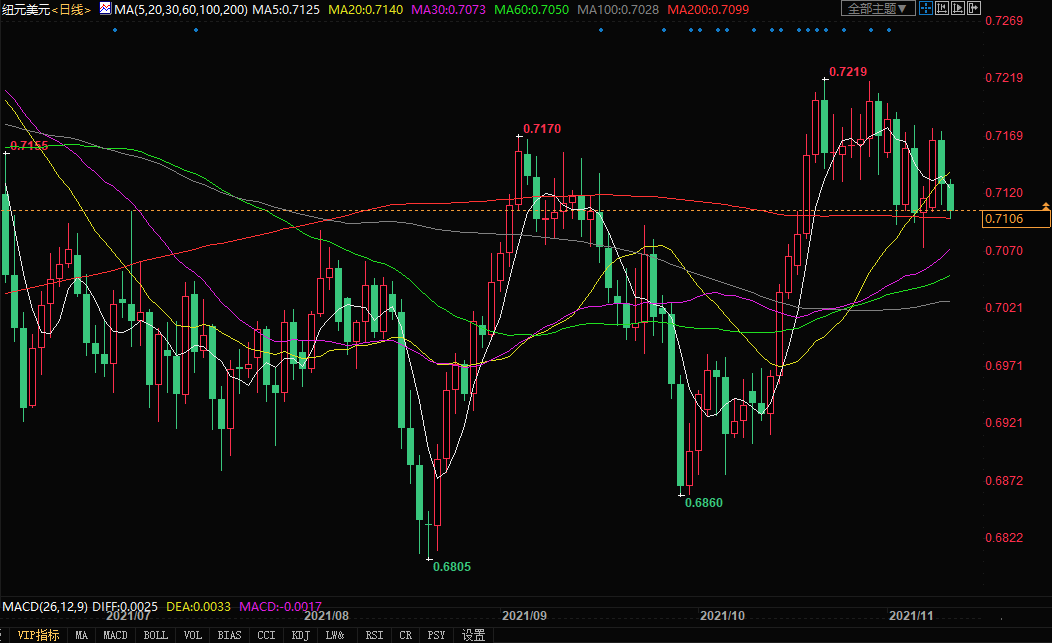Click MA(5,20,30,60,100,200) parameters label
This screenshot has width=1052, height=643.
(181, 9)
